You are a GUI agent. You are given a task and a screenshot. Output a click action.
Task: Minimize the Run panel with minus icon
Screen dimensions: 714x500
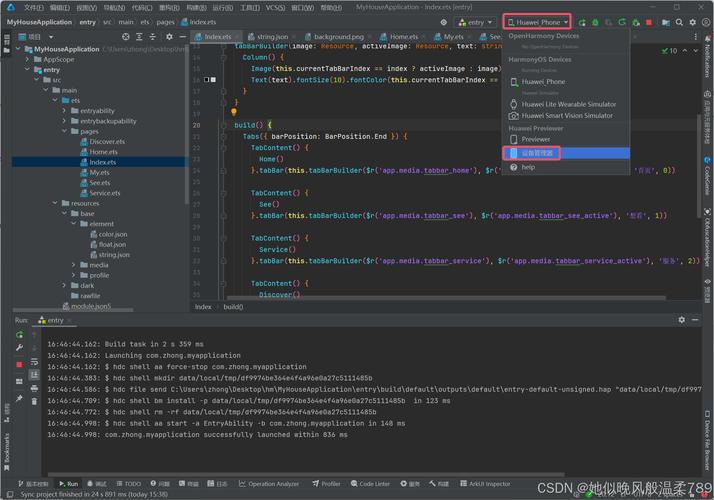pyautogui.click(x=695, y=320)
